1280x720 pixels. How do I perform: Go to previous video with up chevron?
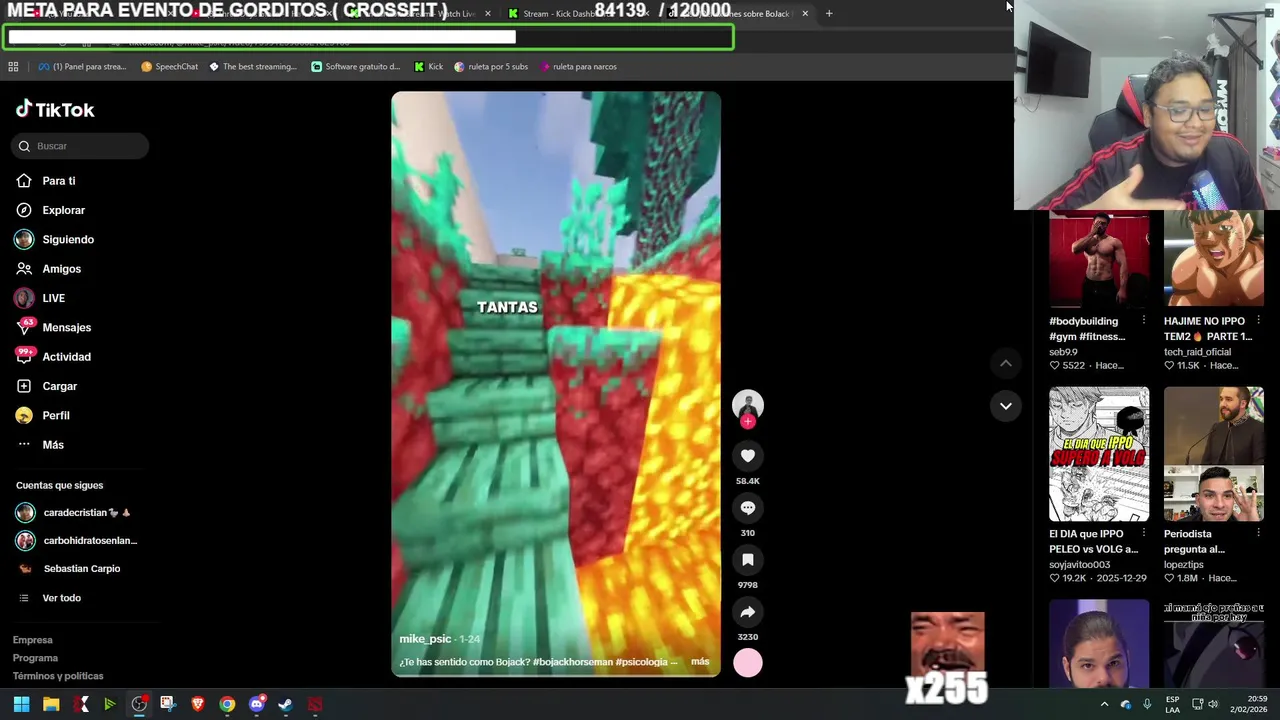(x=1006, y=364)
